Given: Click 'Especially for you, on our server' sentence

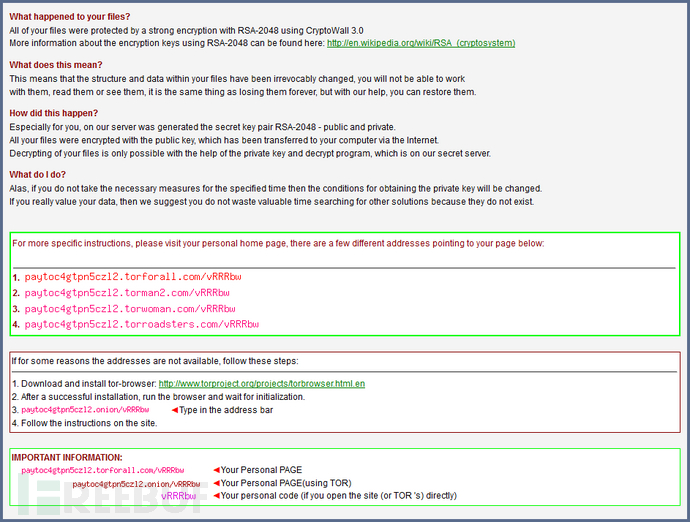Looking at the screenshot, I should [202, 127].
